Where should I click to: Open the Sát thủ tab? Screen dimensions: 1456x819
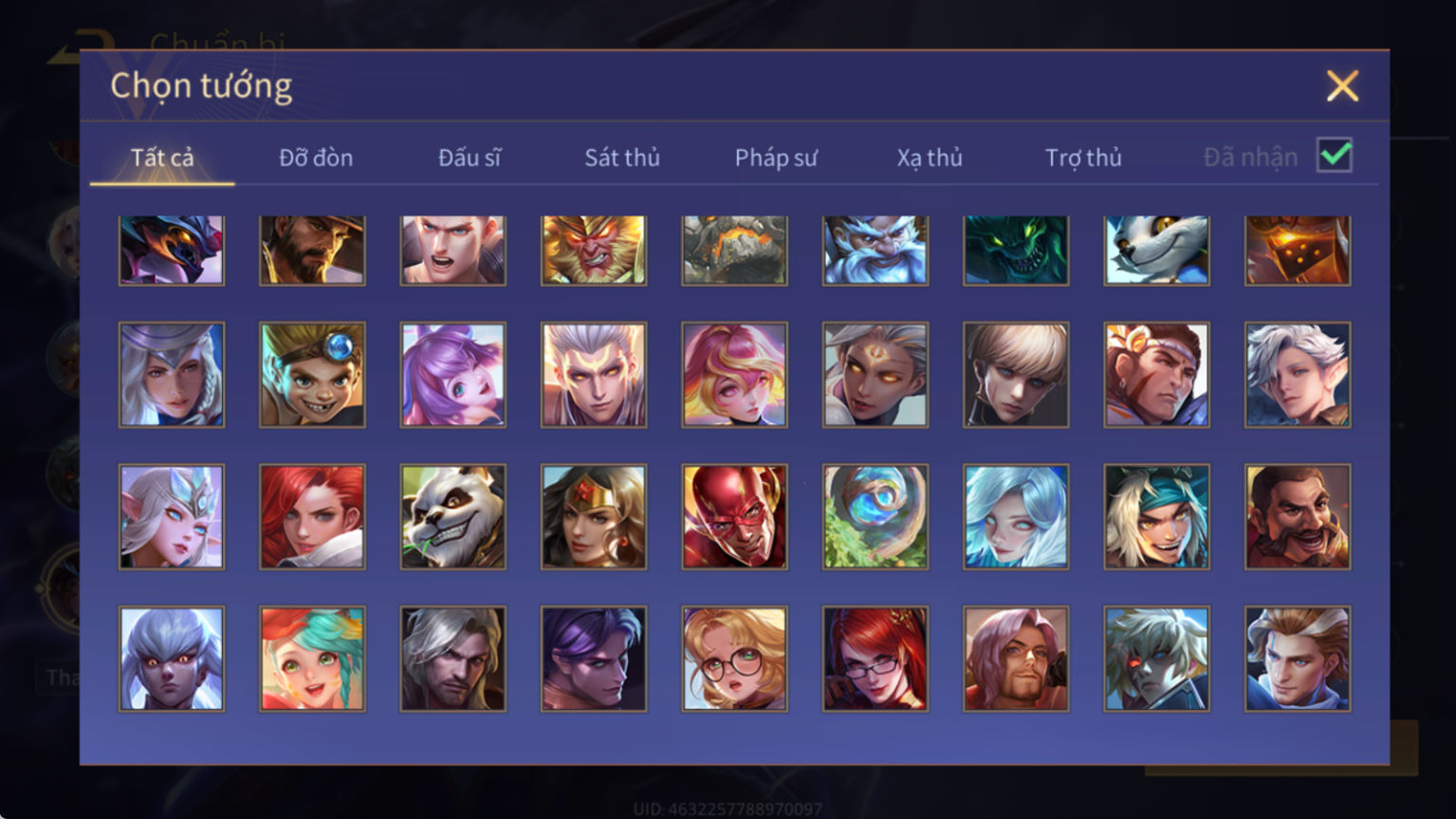pos(622,158)
